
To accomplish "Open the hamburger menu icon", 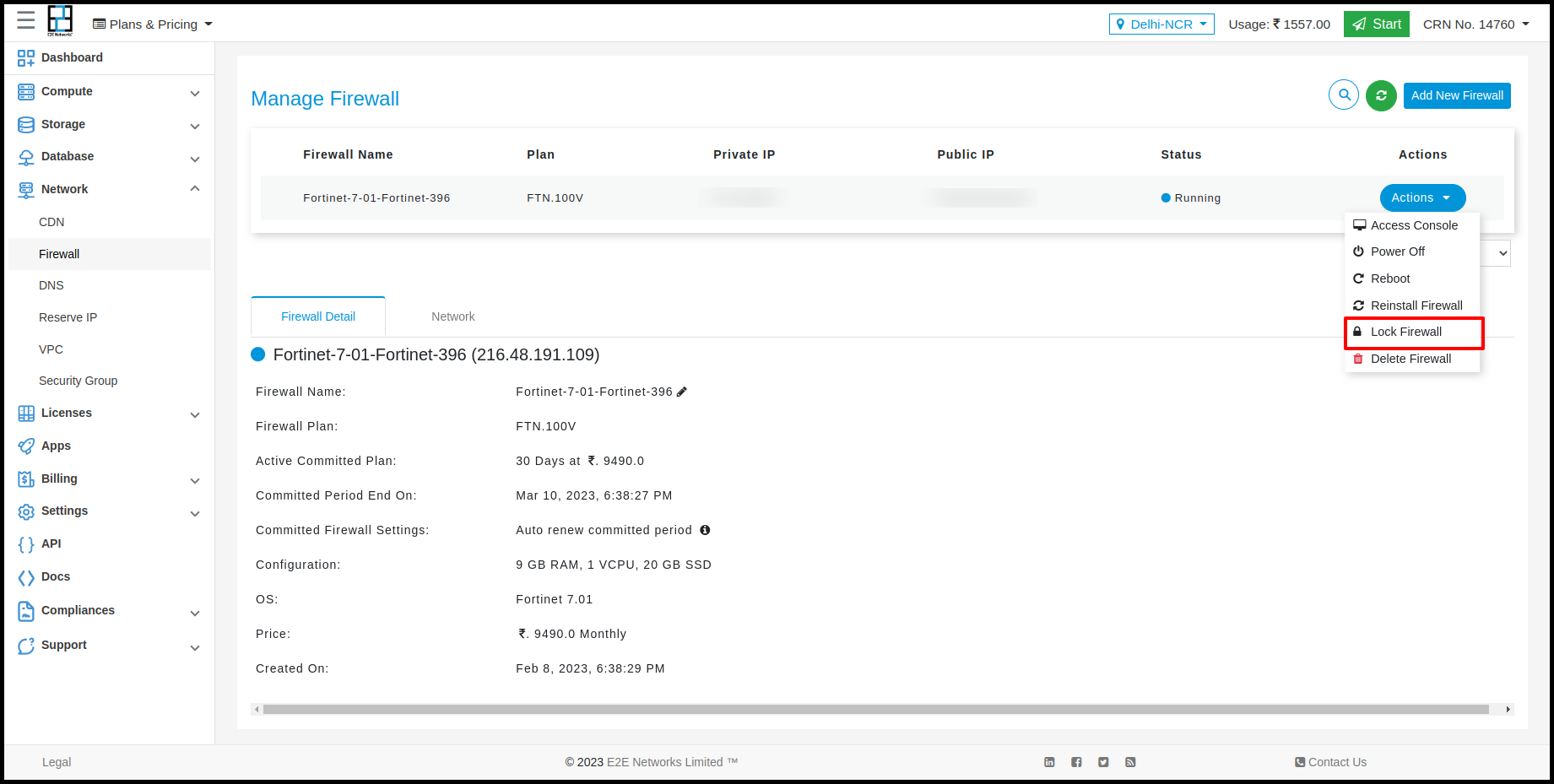I will (26, 20).
